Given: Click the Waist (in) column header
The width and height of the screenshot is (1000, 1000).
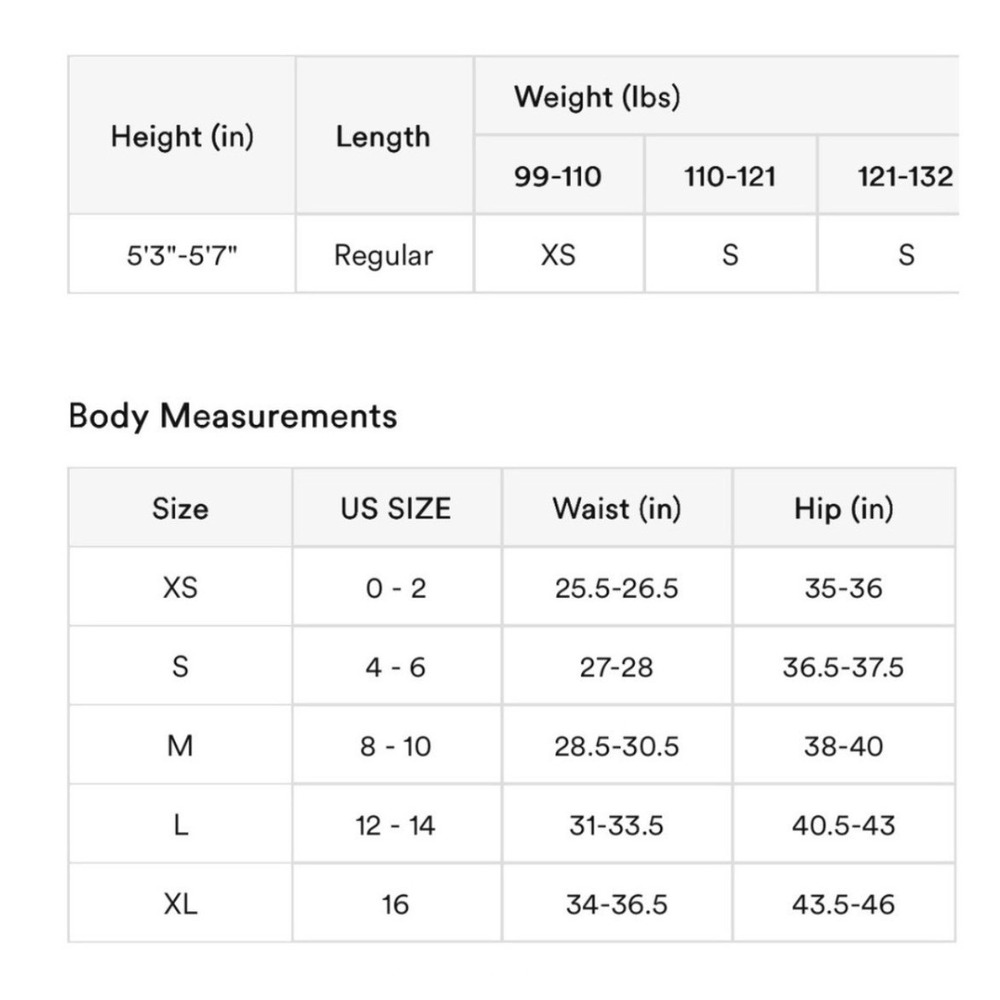Looking at the screenshot, I should (617, 508).
